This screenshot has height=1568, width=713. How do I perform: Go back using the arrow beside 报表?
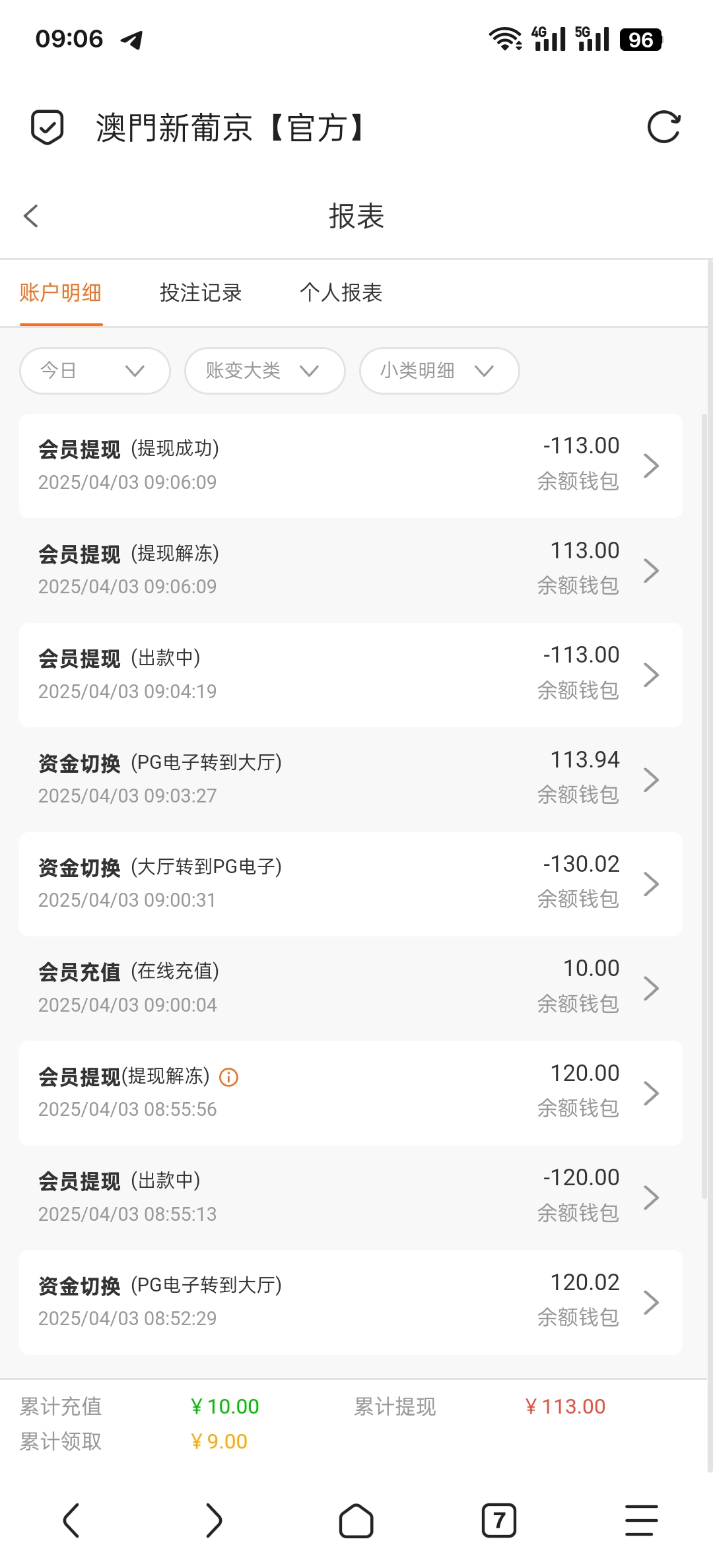[31, 216]
